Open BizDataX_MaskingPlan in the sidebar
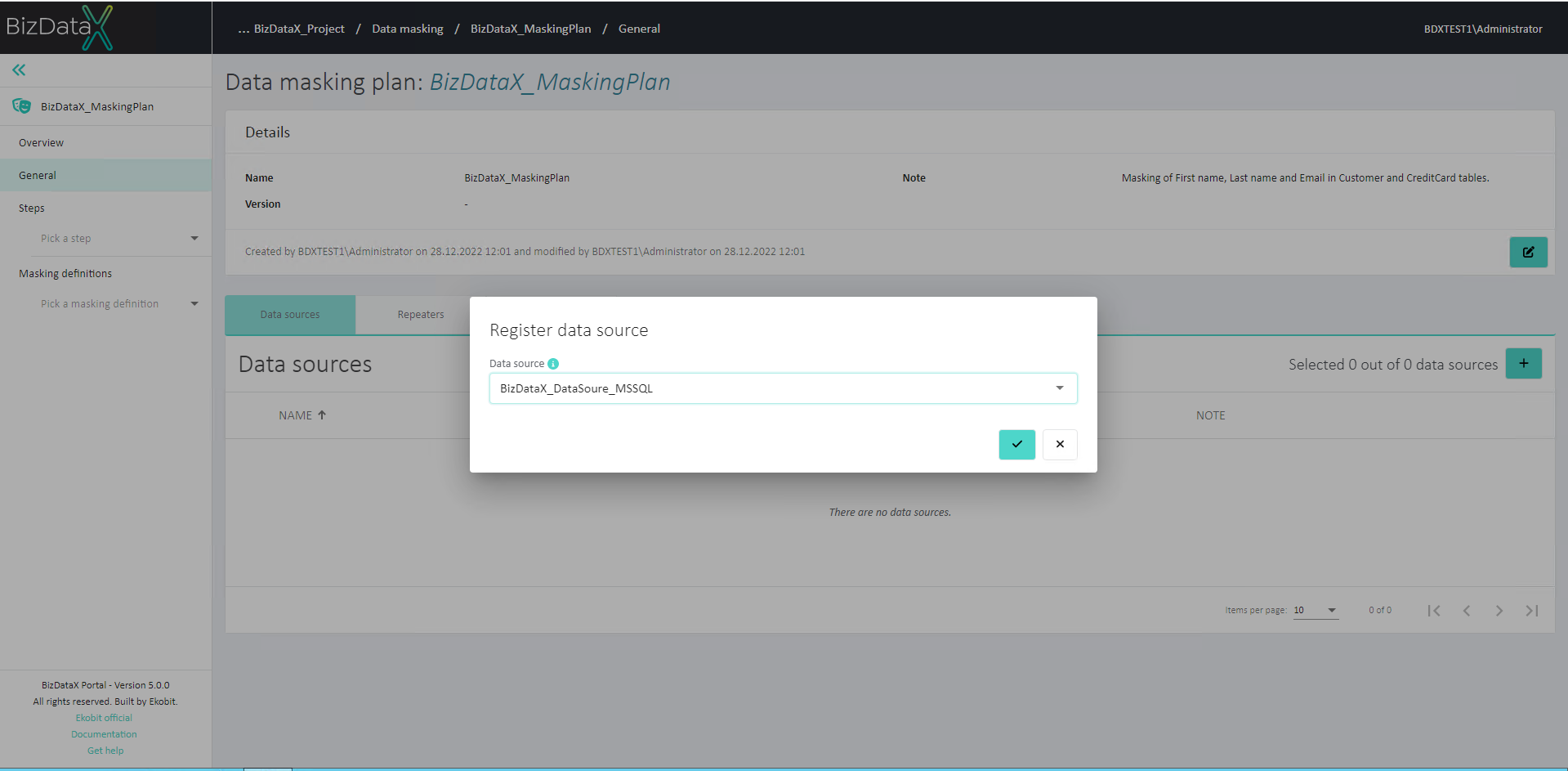The width and height of the screenshot is (1568, 771). tap(97, 107)
